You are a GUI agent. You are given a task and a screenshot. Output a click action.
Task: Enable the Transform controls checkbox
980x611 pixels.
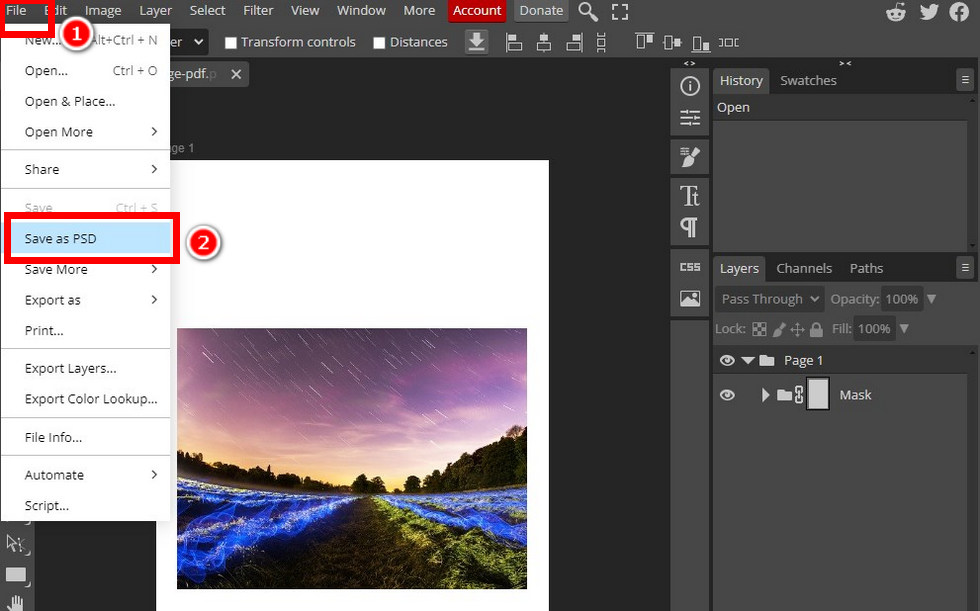pyautogui.click(x=230, y=42)
